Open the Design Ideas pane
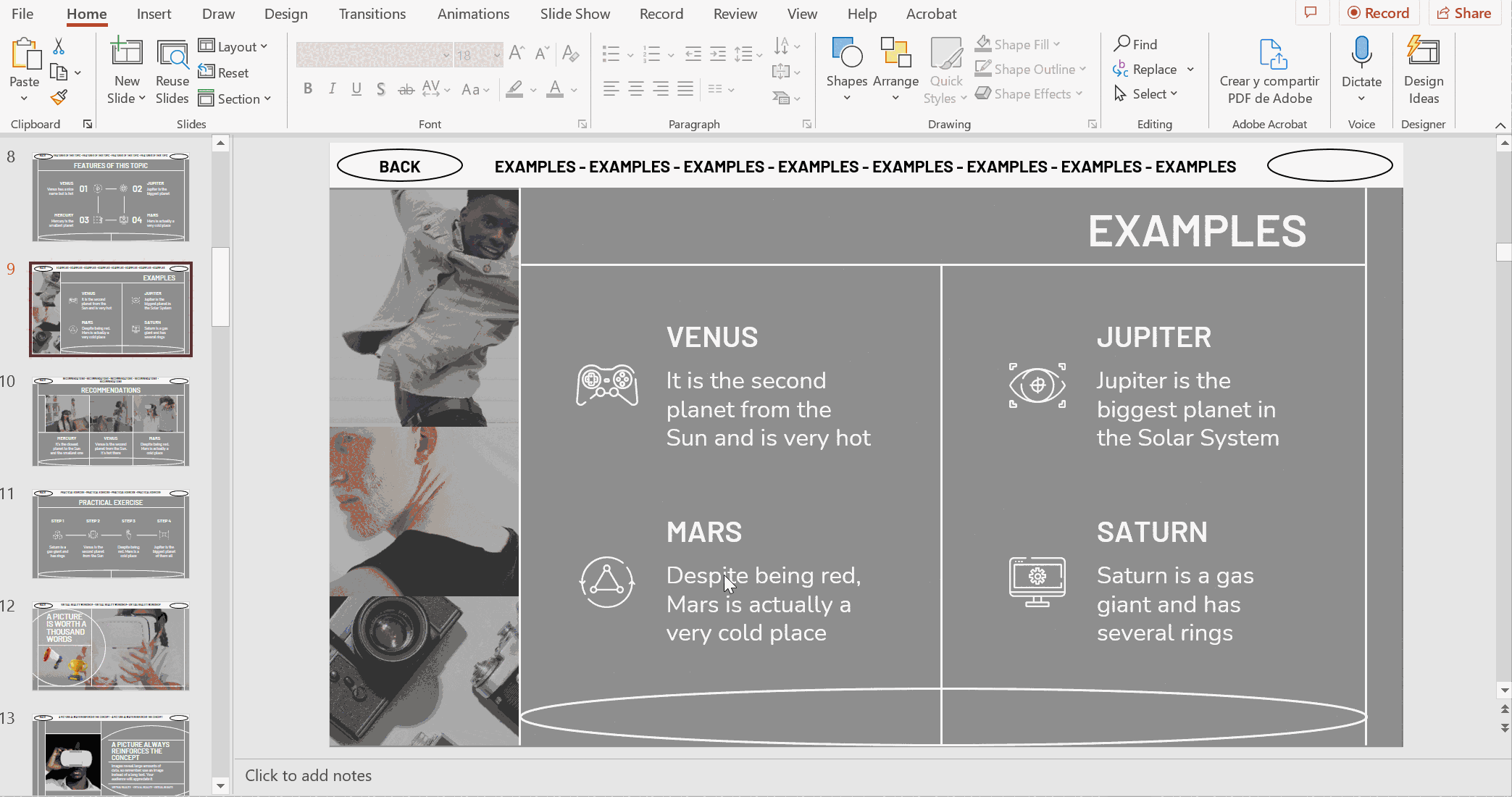Image resolution: width=1512 pixels, height=797 pixels. pos(1423,70)
